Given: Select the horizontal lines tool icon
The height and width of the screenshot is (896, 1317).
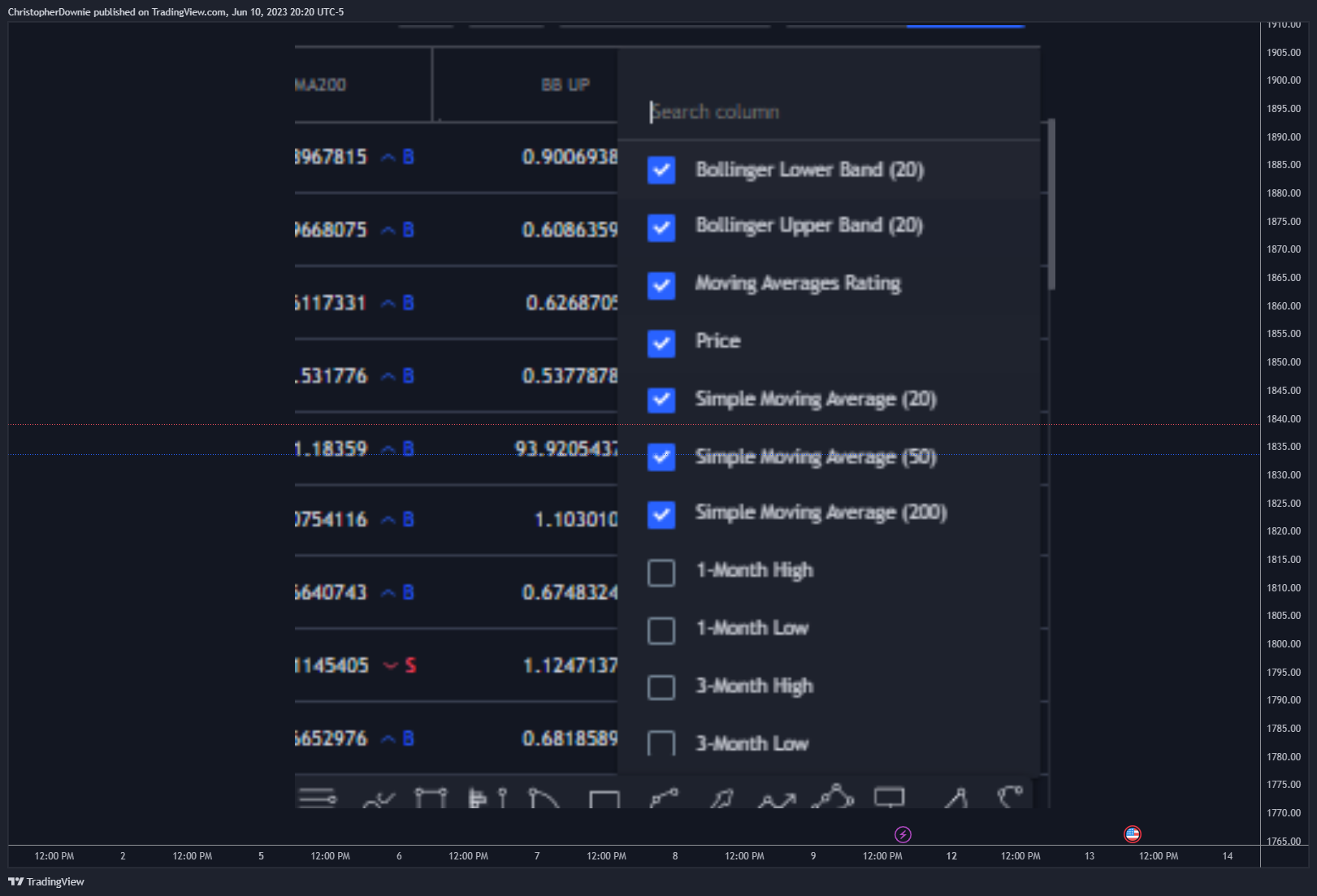Looking at the screenshot, I should coord(317,798).
